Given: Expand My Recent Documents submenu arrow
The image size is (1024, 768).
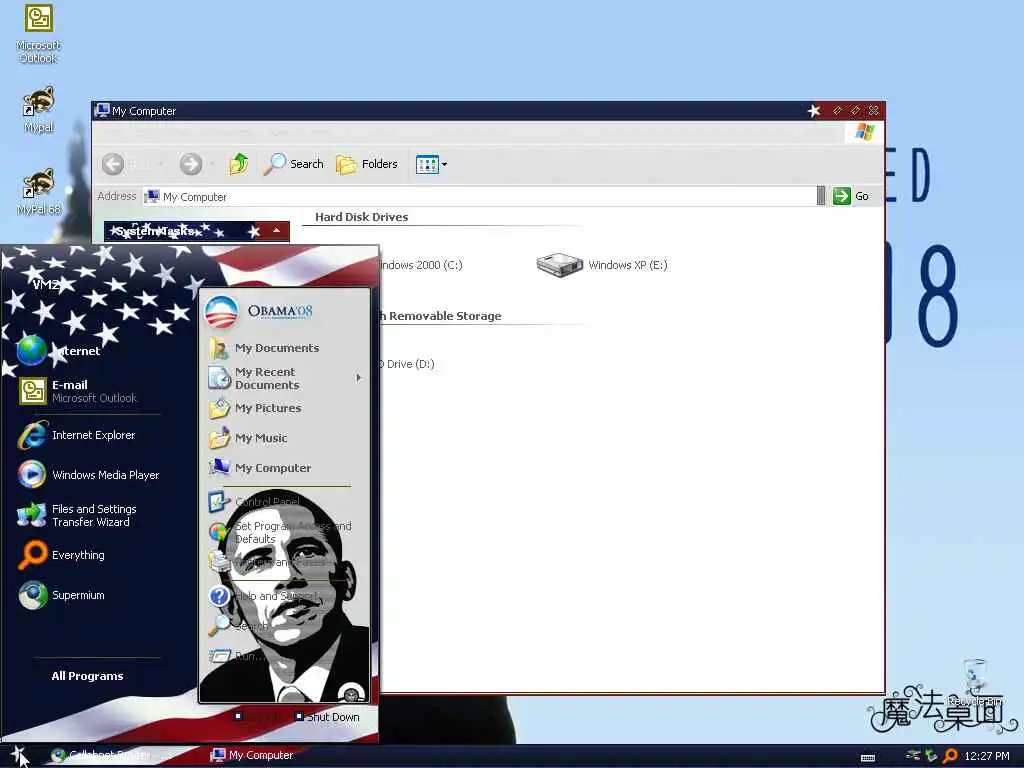Looking at the screenshot, I should click(x=358, y=378).
